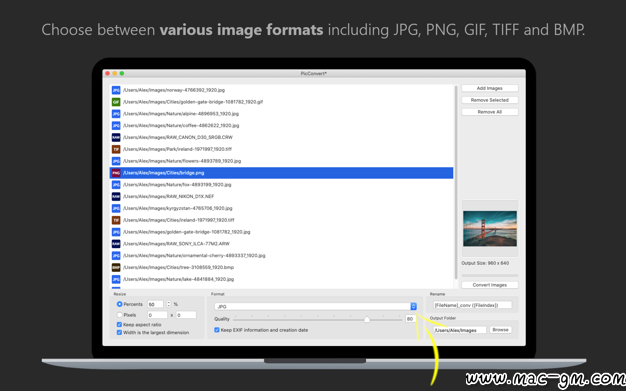Click the Add Images button
This screenshot has height=391, width=626.
pyautogui.click(x=490, y=88)
